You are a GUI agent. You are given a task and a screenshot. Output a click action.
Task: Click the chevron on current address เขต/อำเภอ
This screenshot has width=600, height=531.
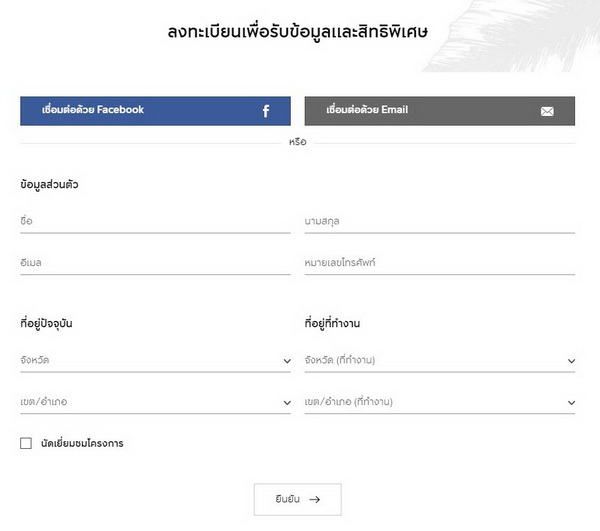[x=287, y=403]
